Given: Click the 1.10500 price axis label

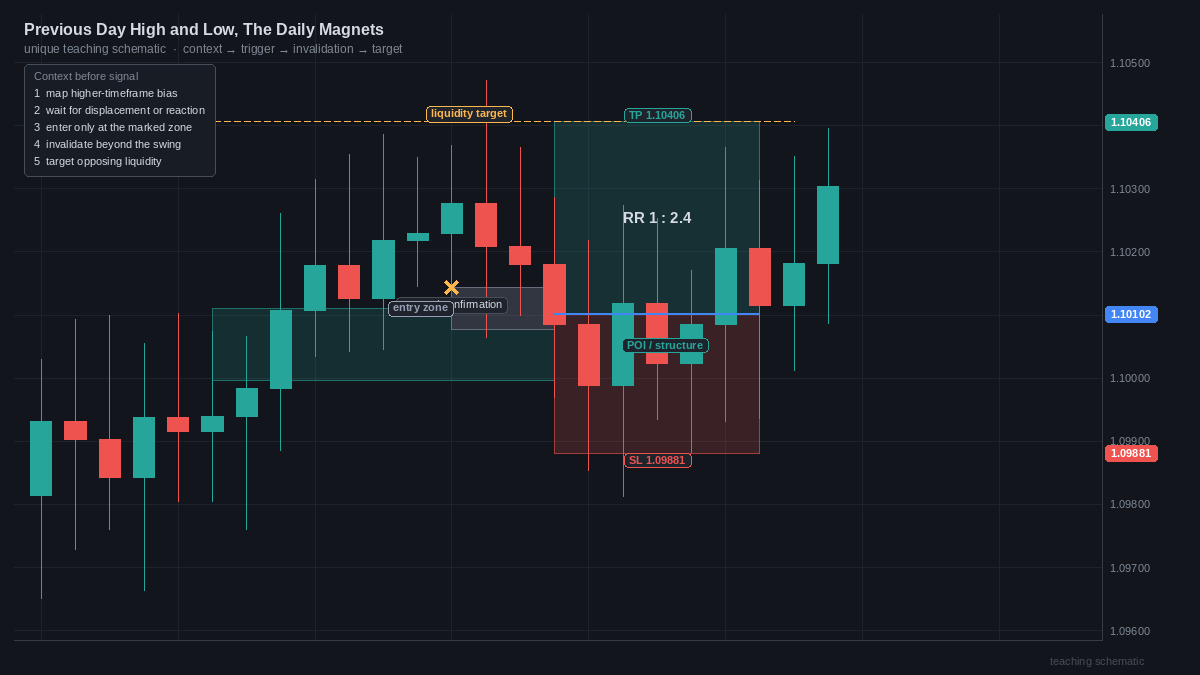Looking at the screenshot, I should (1130, 63).
